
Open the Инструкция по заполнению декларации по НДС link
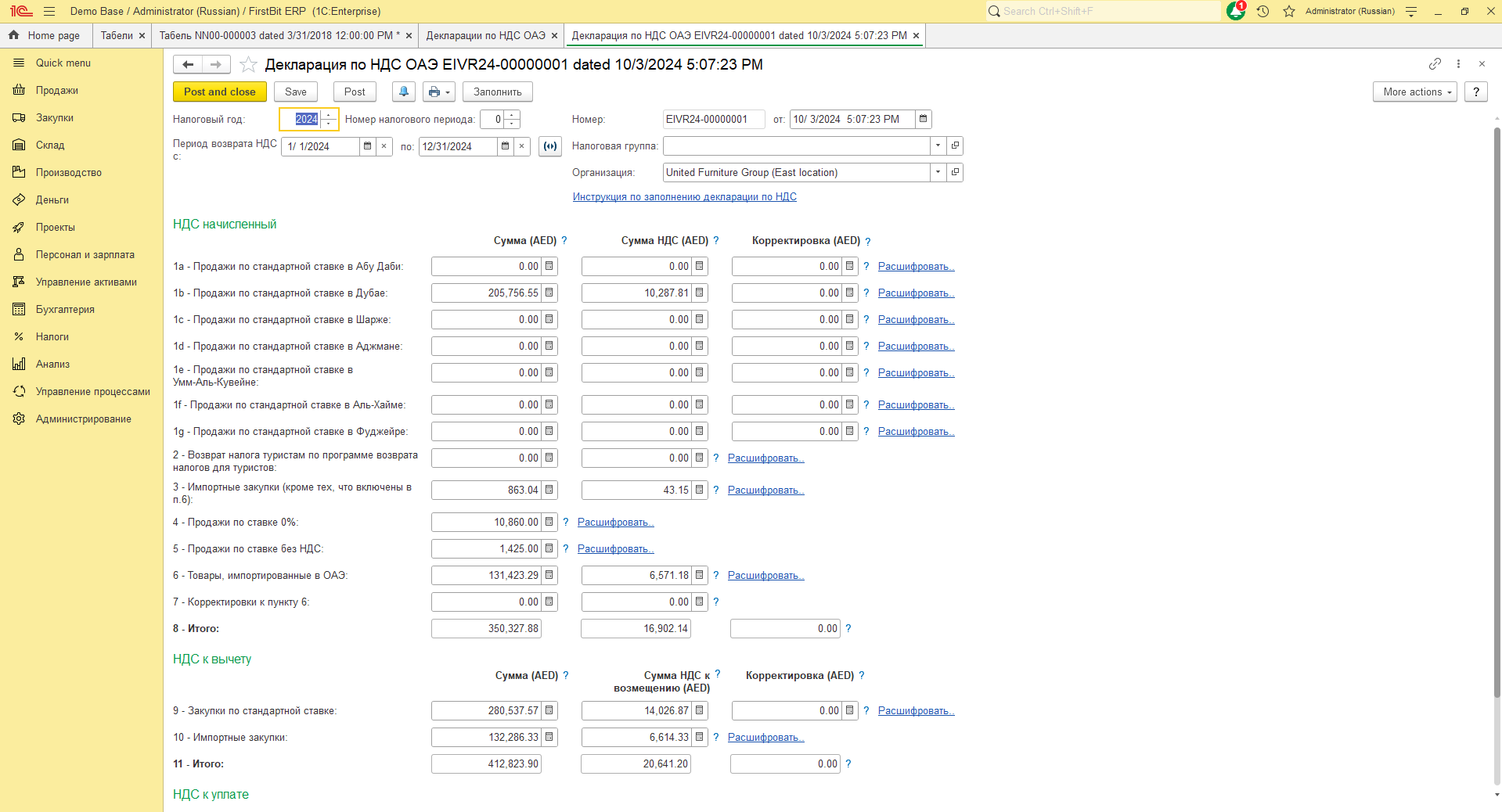(684, 197)
